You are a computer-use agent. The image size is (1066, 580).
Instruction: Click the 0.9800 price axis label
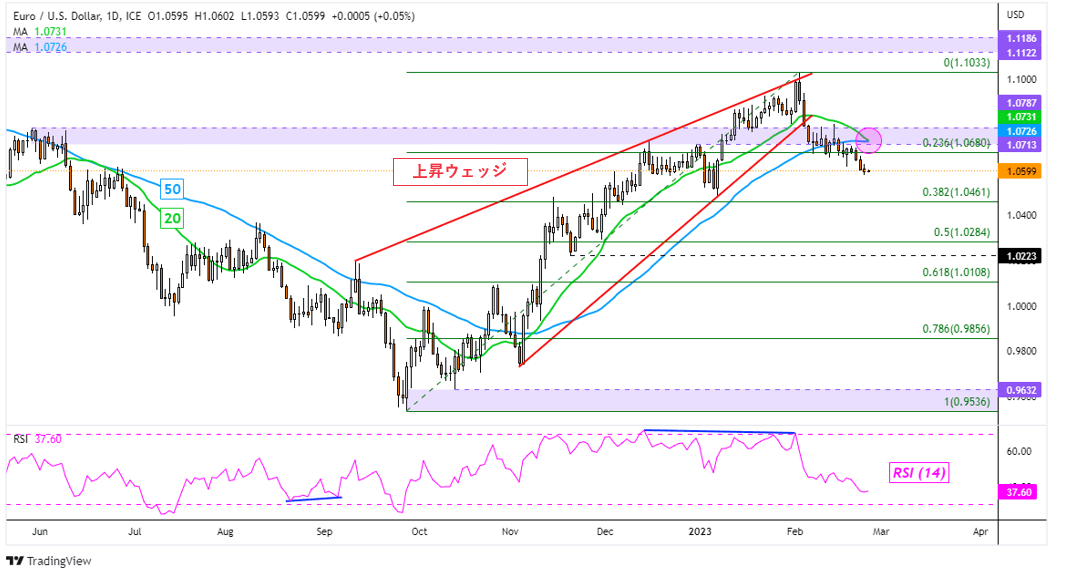pos(1021,352)
